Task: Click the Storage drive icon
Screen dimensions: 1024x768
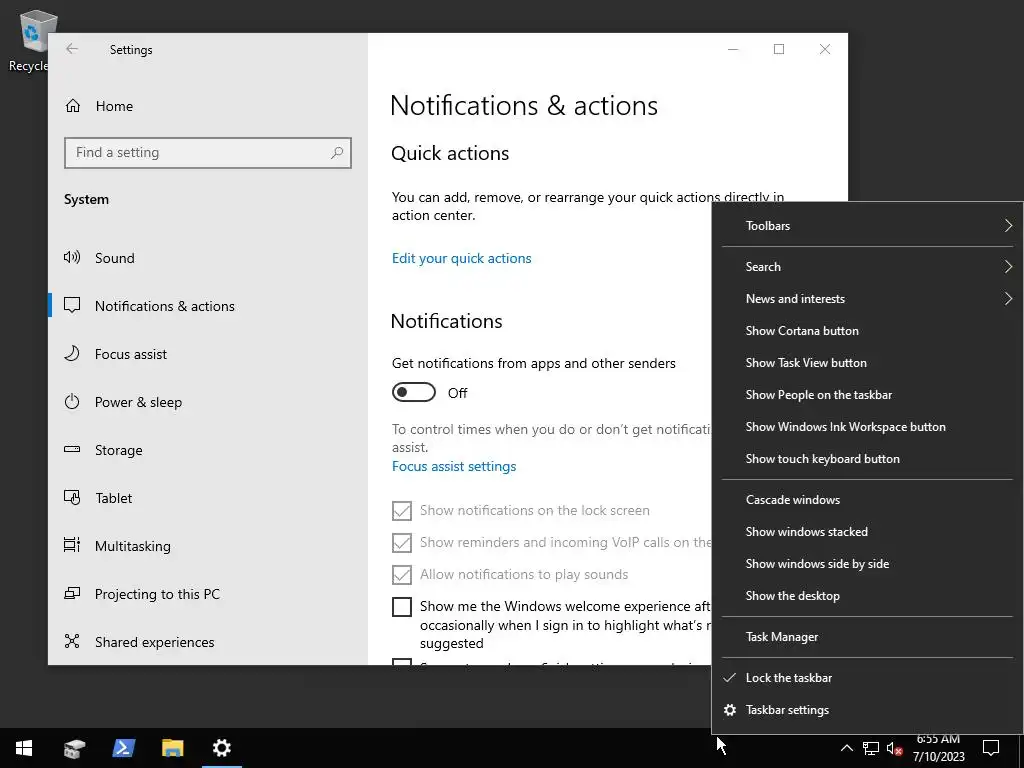Action: coord(72,449)
